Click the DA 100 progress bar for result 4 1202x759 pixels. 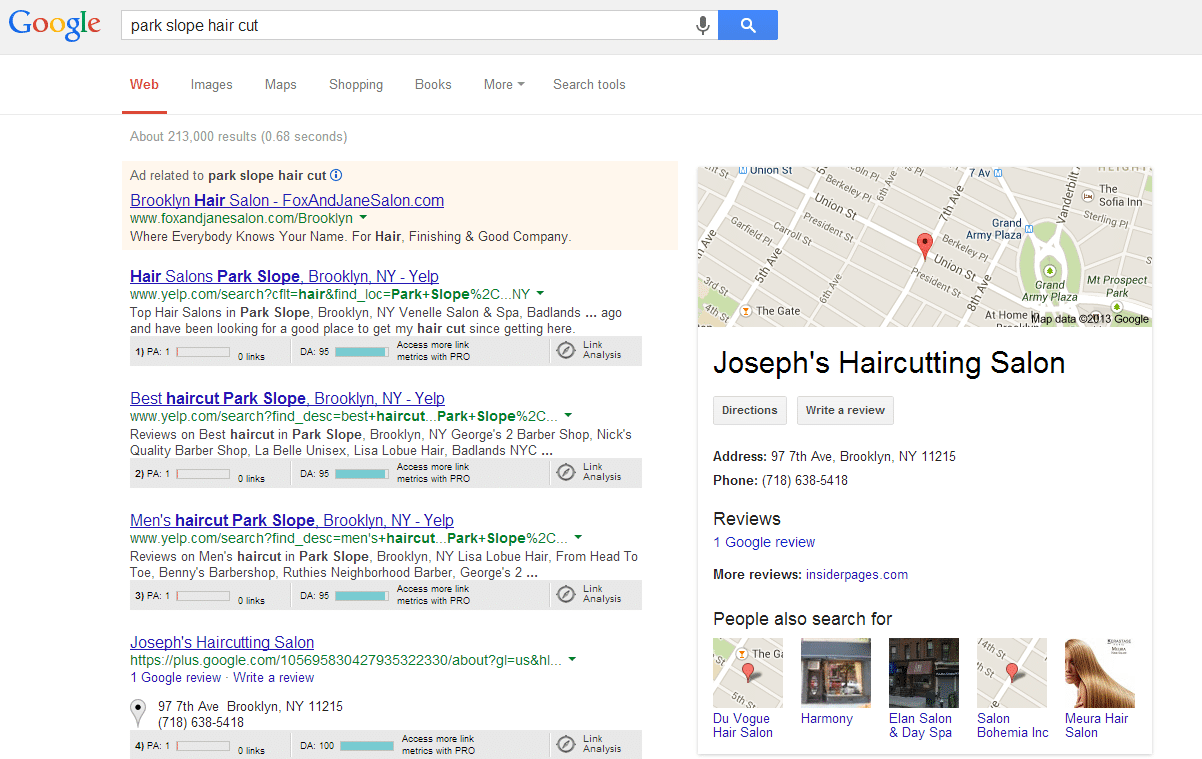[367, 746]
